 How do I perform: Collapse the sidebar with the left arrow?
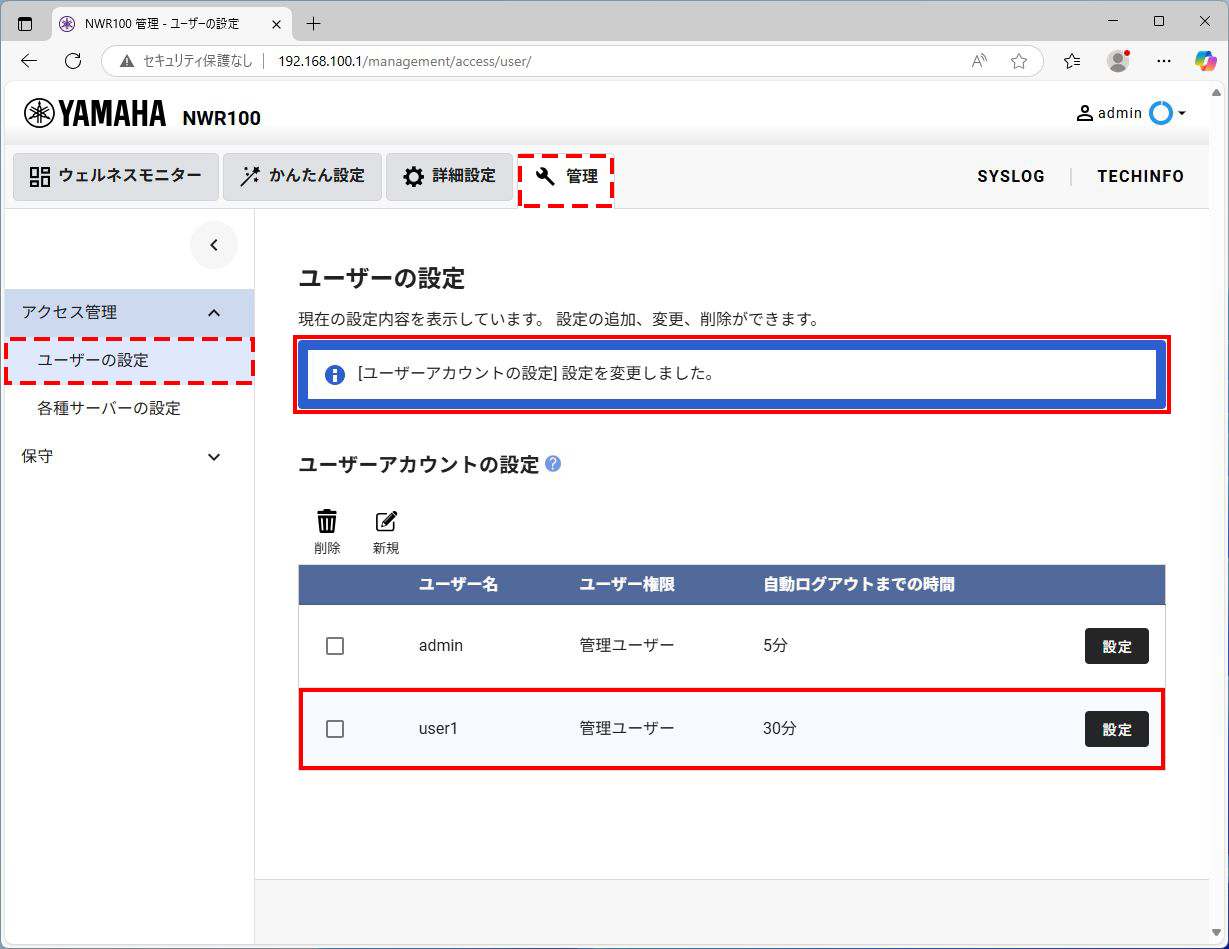213,244
